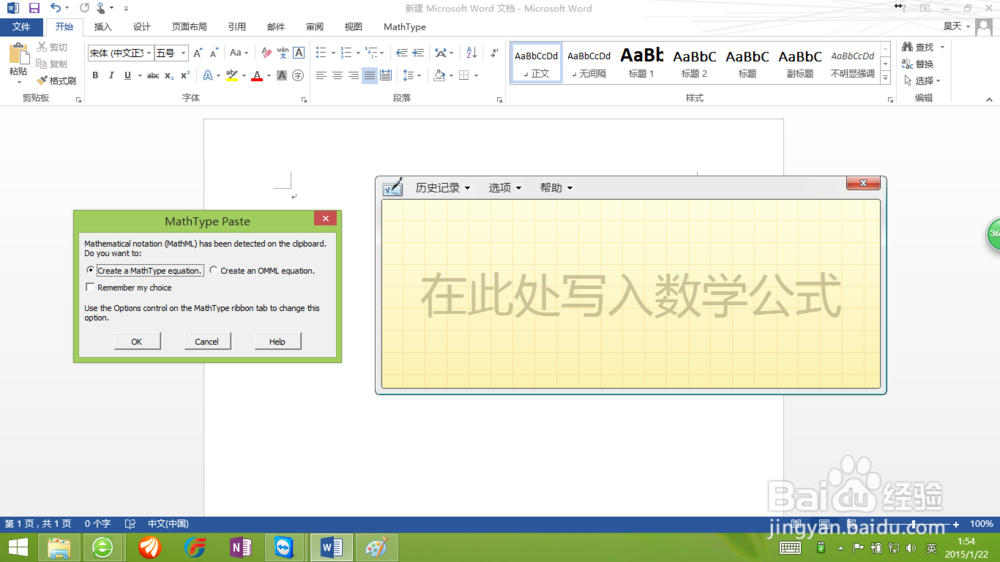Click Help in MathType Paste dialog
This screenshot has height=562, width=1000.
[x=277, y=341]
